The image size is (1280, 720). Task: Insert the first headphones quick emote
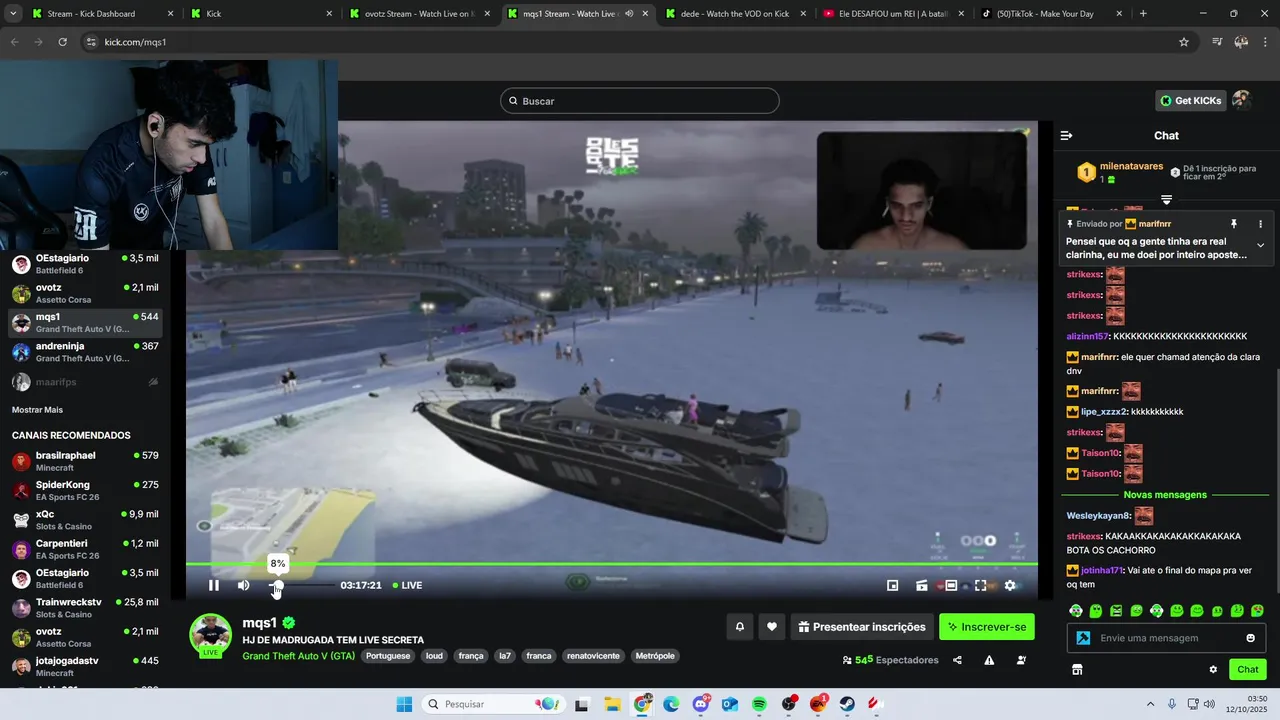click(1076, 611)
